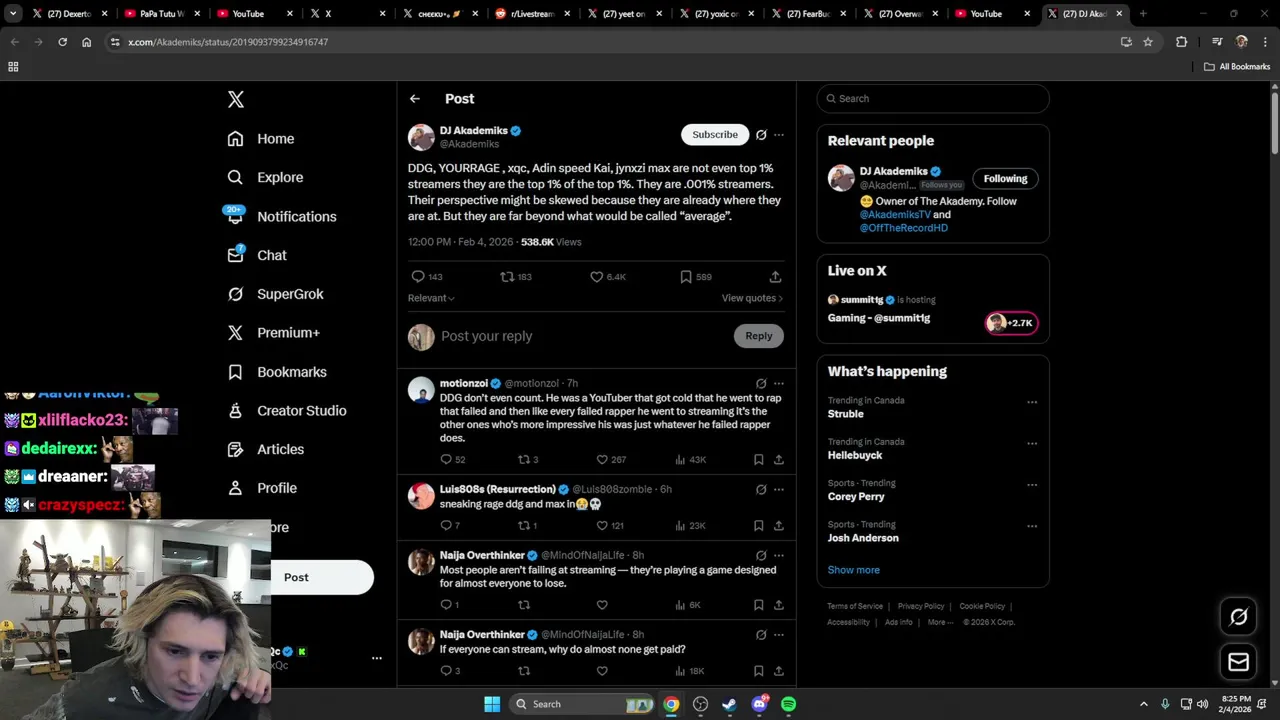1280x720 pixels.
Task: Bookmark Luis808s reply
Action: click(759, 526)
